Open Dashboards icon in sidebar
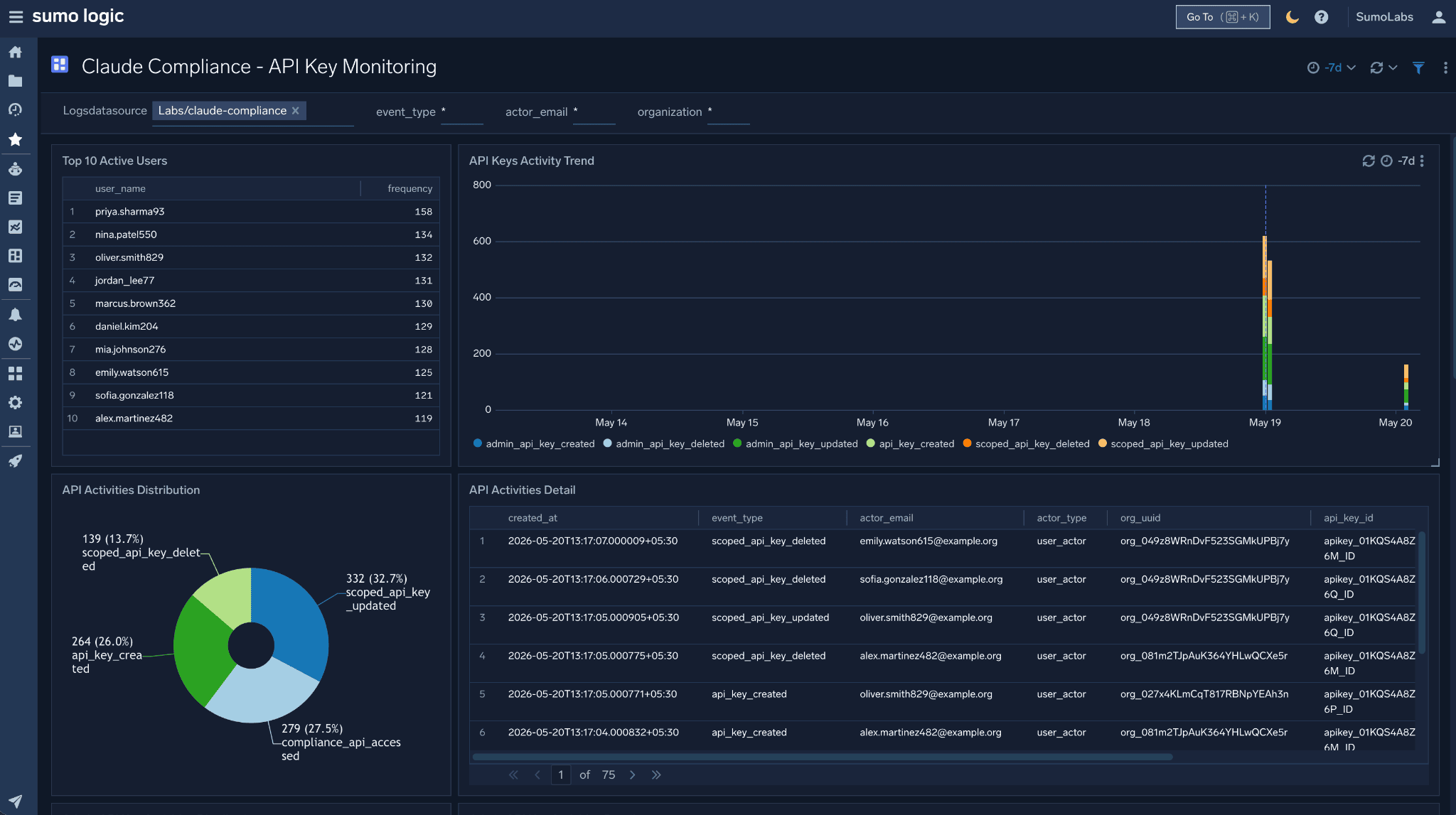 coord(15,256)
